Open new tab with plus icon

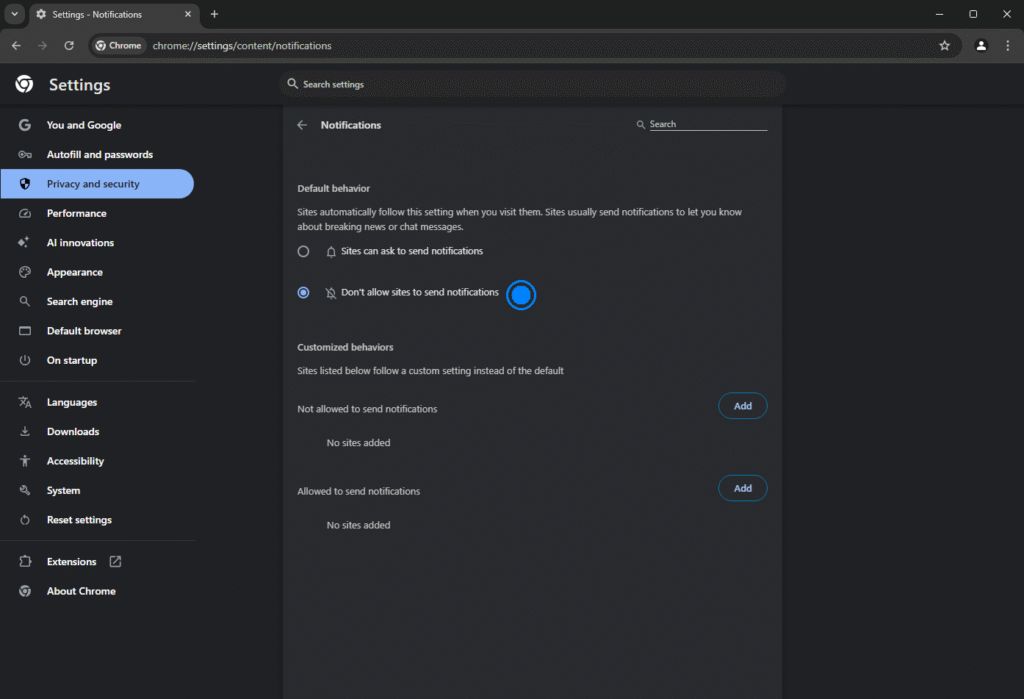214,14
